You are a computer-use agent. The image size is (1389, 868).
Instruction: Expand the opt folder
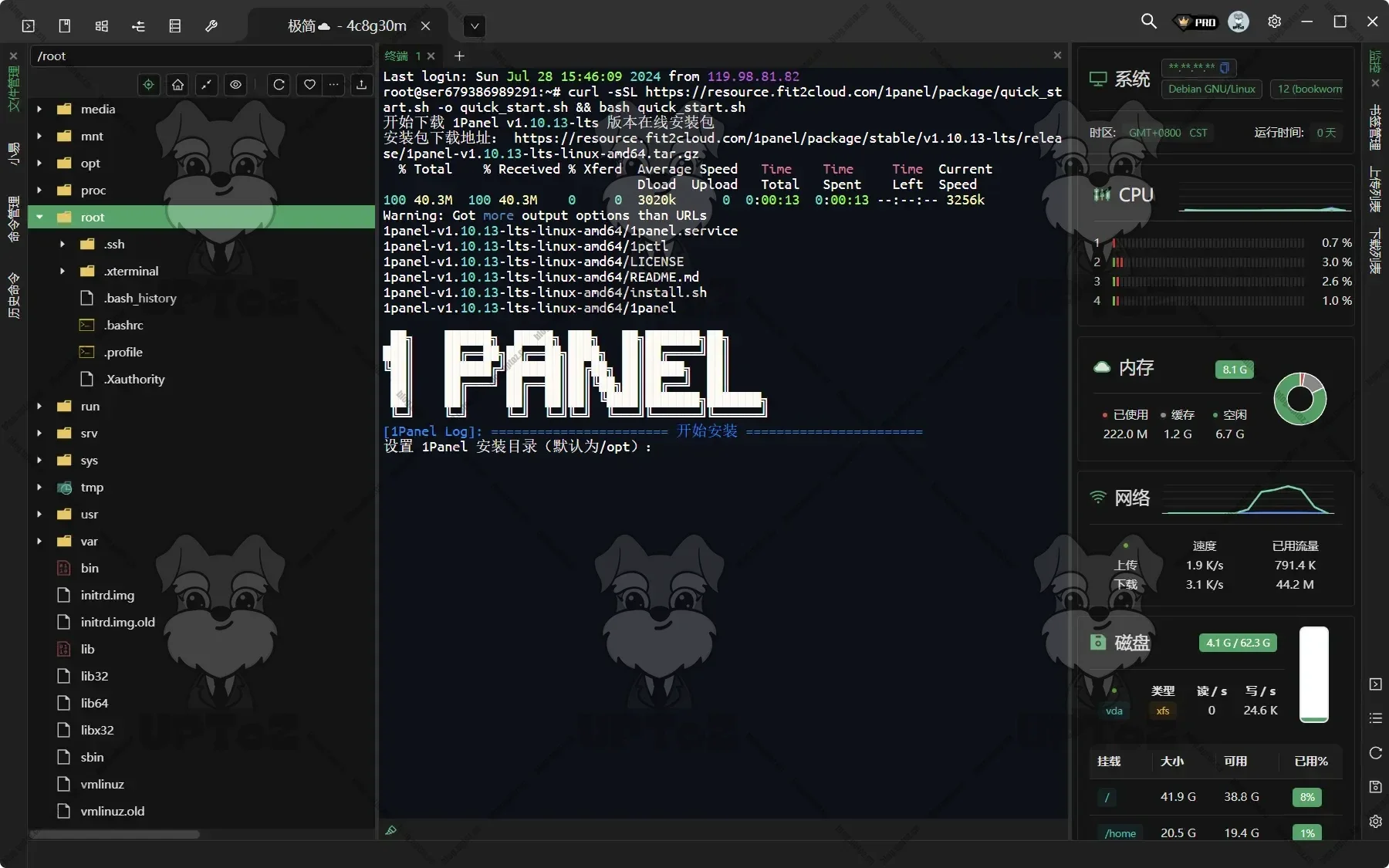[x=39, y=163]
